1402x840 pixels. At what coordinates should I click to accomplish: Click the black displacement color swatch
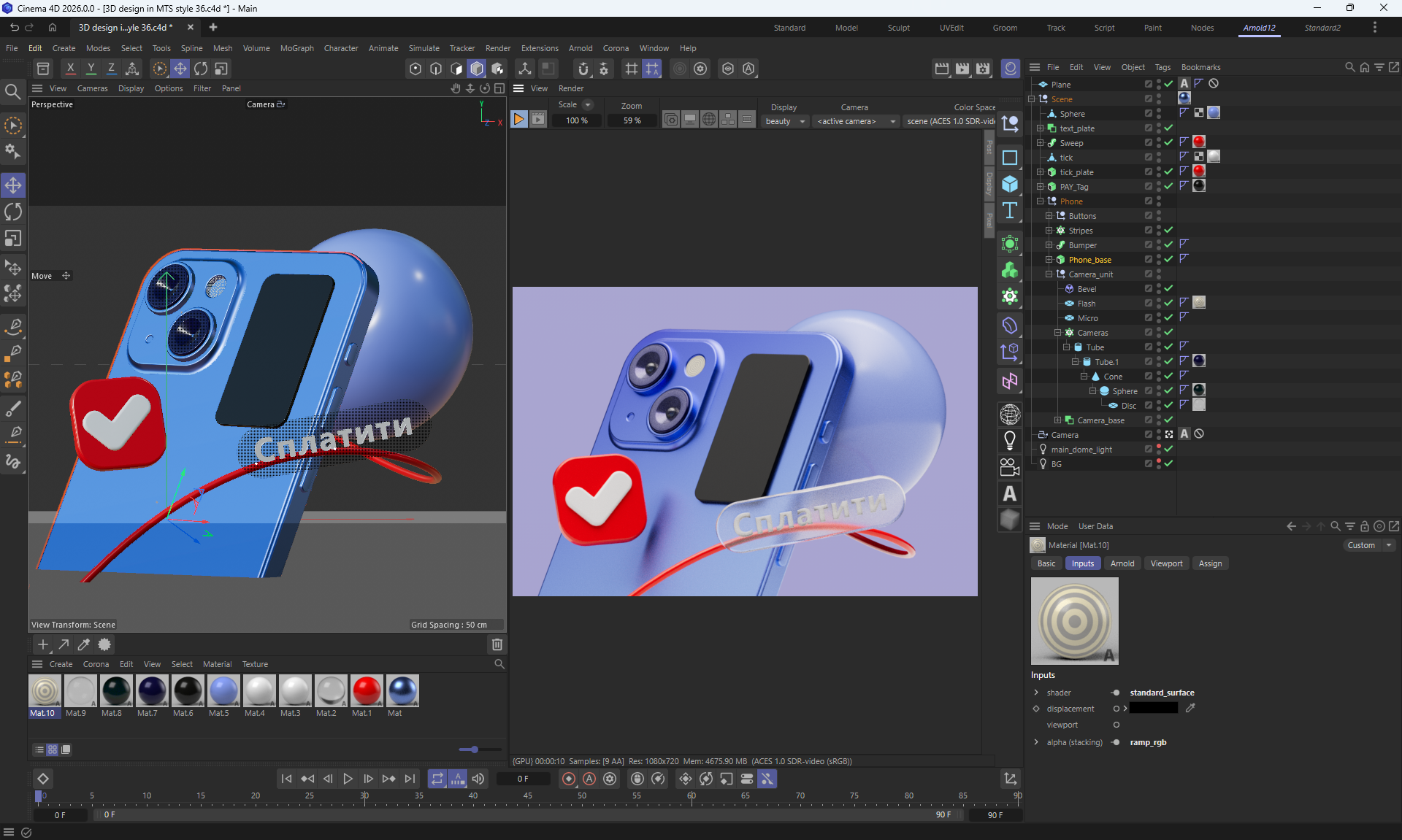[x=1154, y=709]
